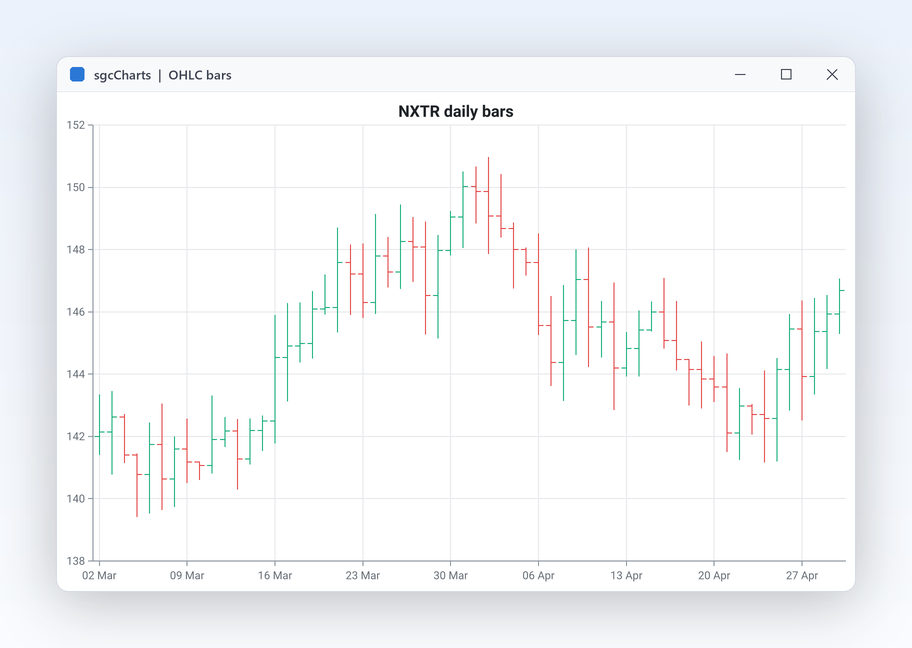
Task: Click the '30 Mar' x-axis label
Action: pyautogui.click(x=450, y=575)
